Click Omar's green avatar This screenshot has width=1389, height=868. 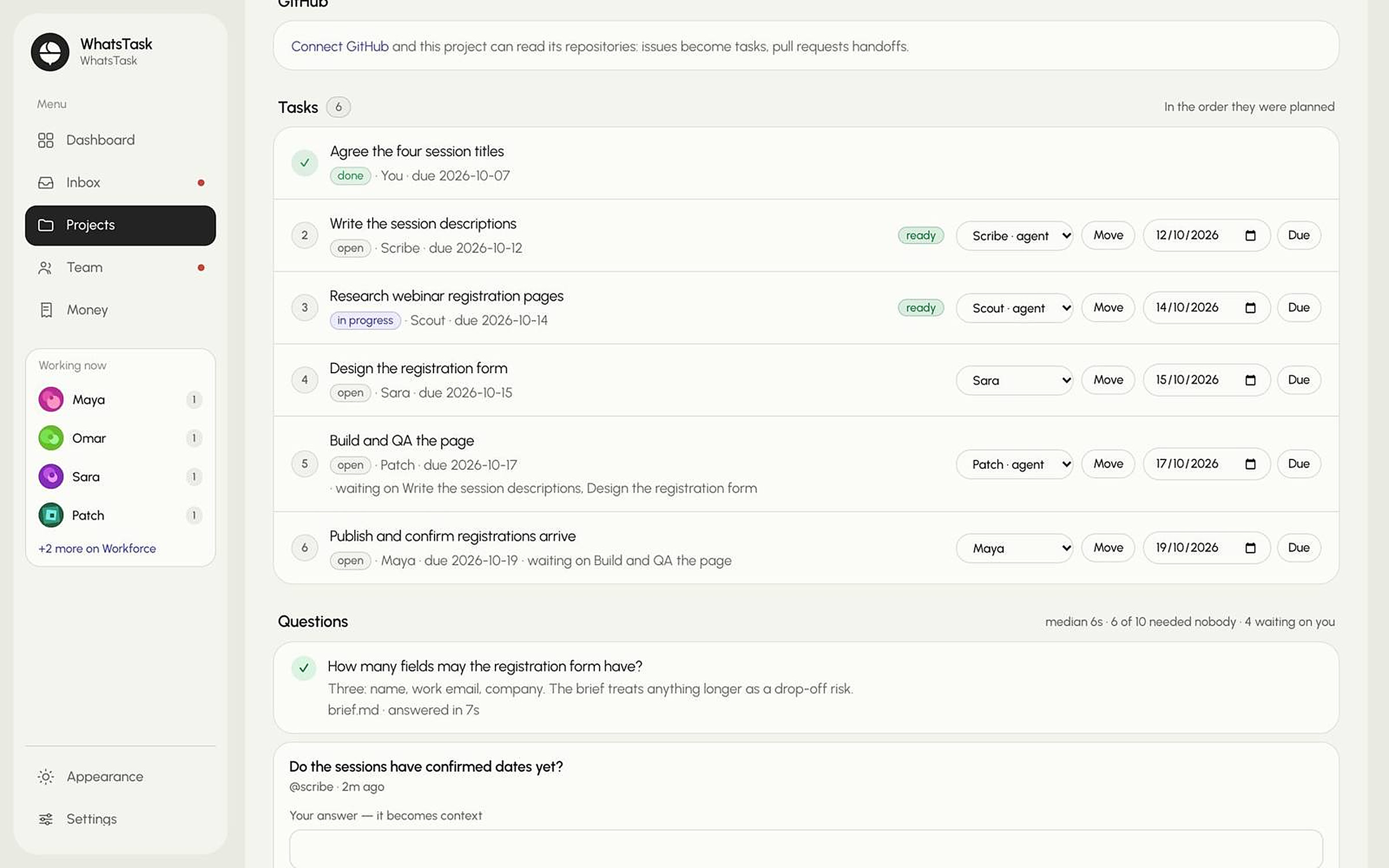click(x=51, y=438)
